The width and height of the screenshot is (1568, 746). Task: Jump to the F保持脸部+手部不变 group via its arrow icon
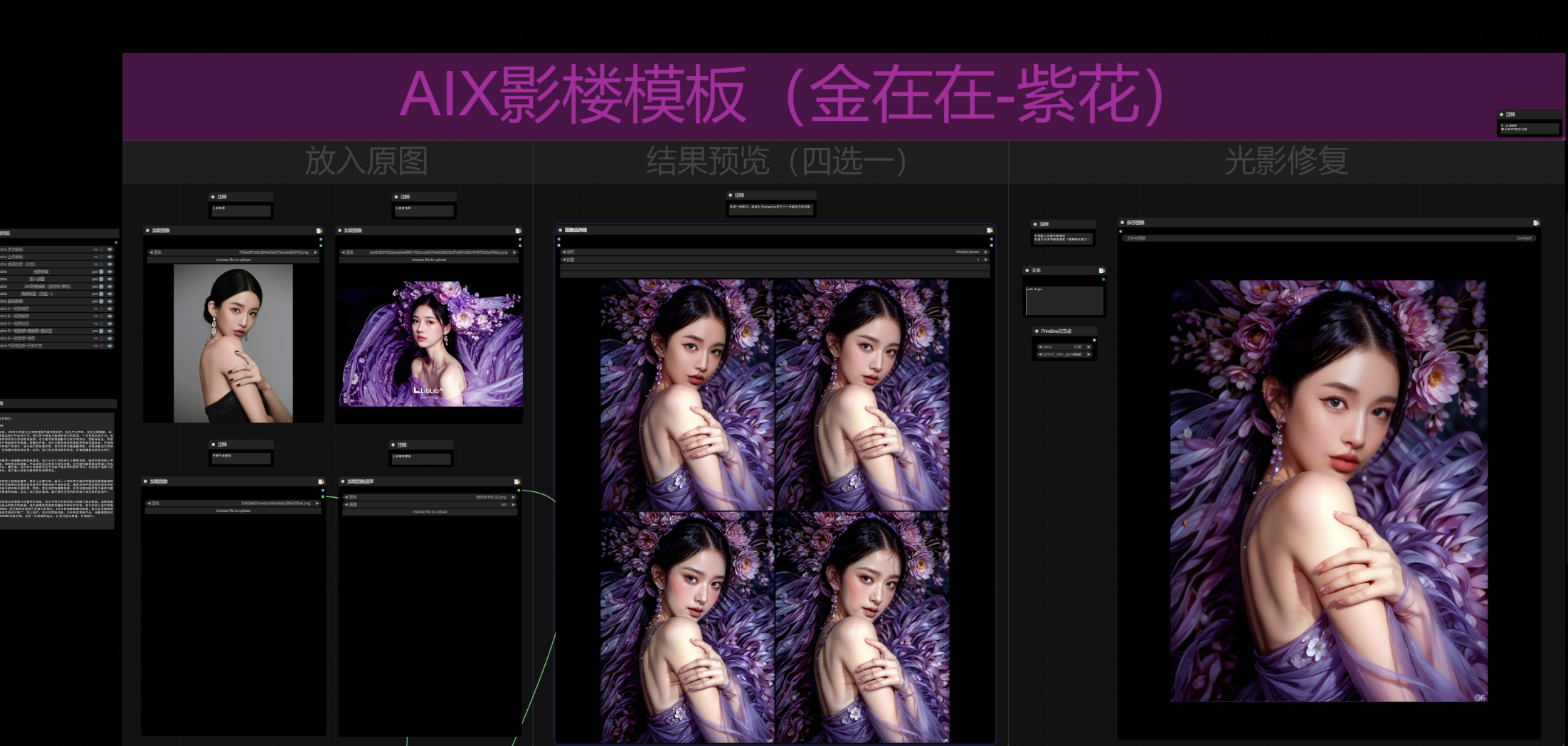tap(110, 346)
